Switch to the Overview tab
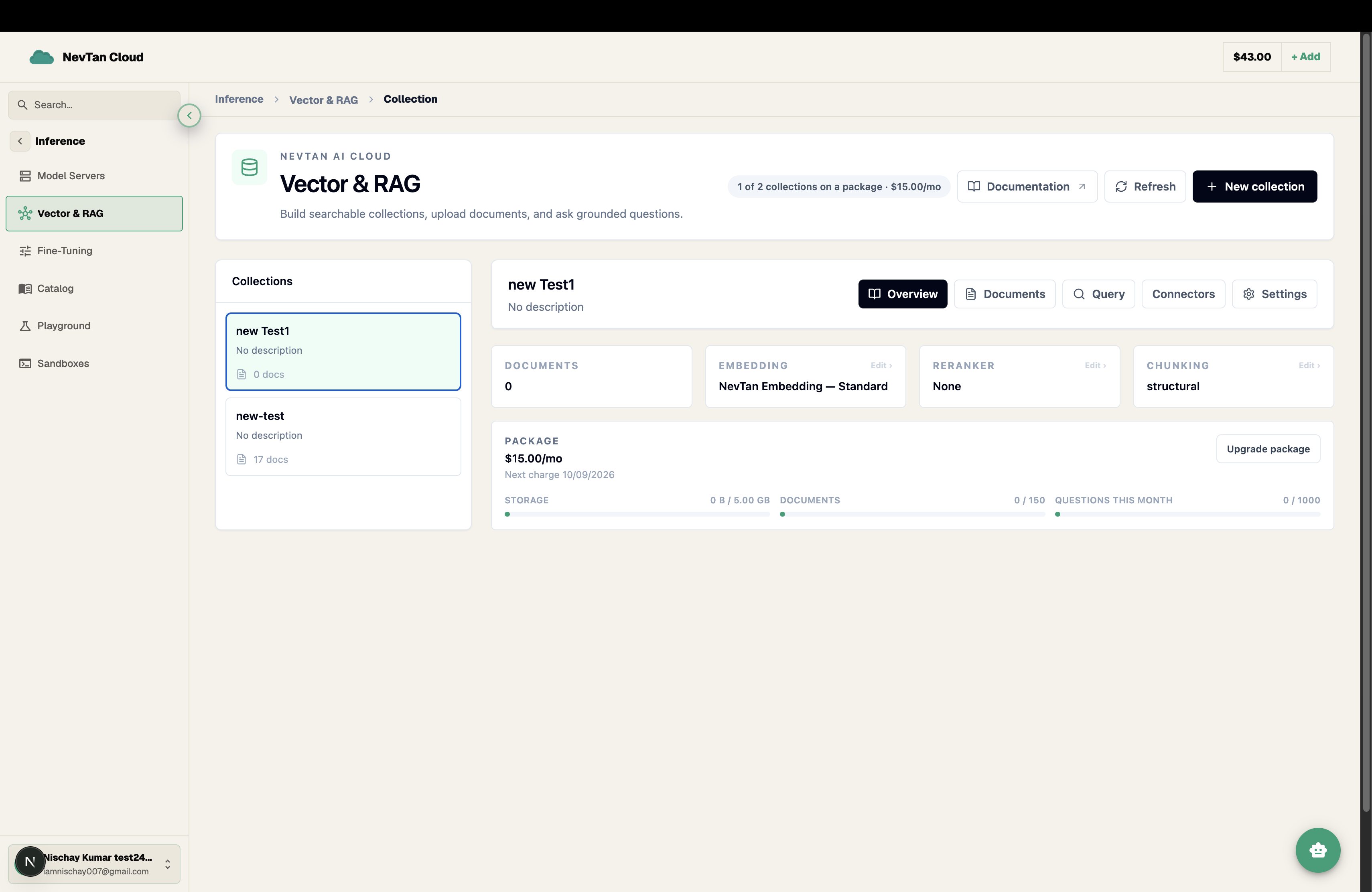The image size is (1372, 892). pyautogui.click(x=903, y=294)
